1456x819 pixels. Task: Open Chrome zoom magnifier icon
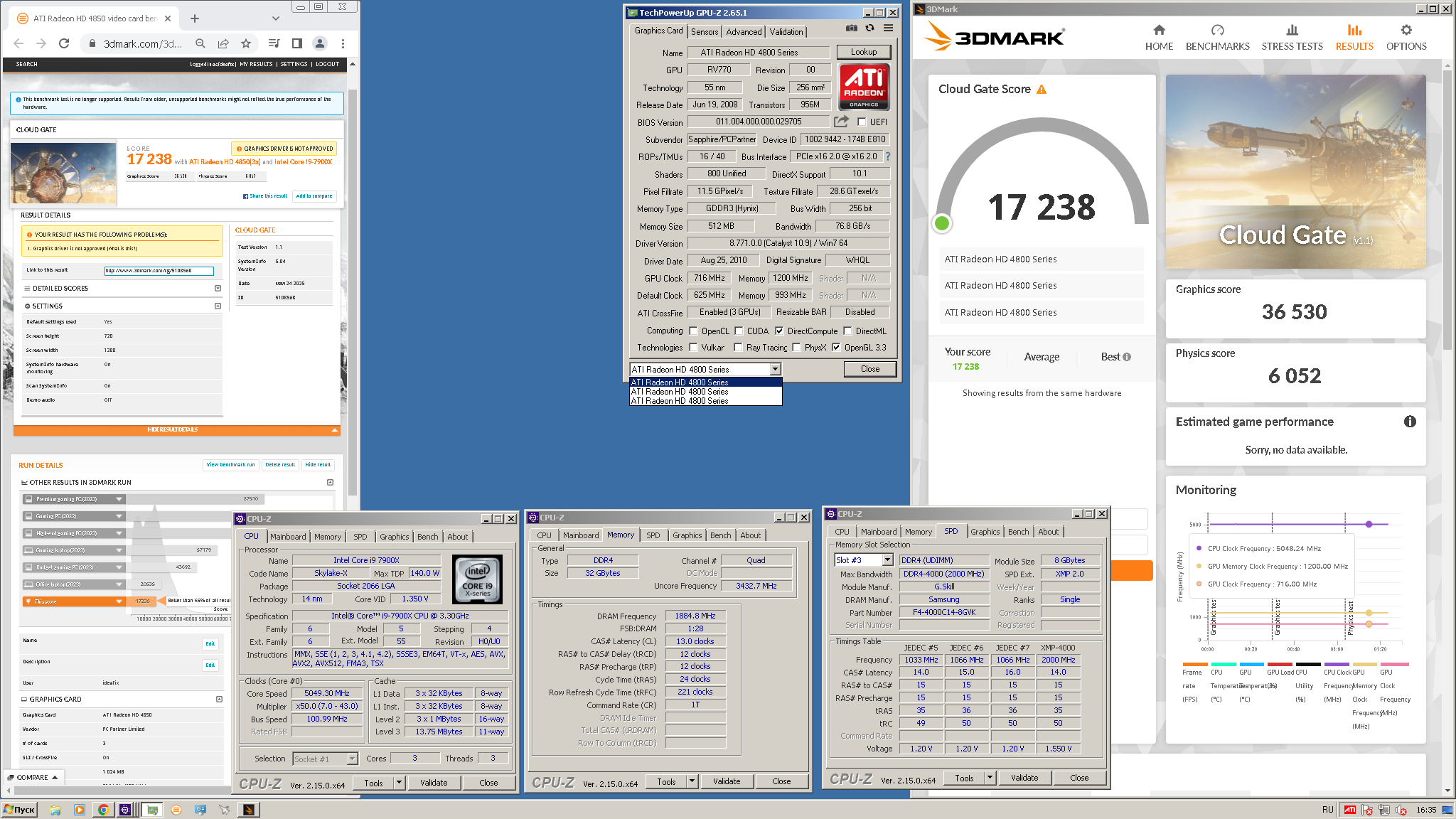[200, 43]
